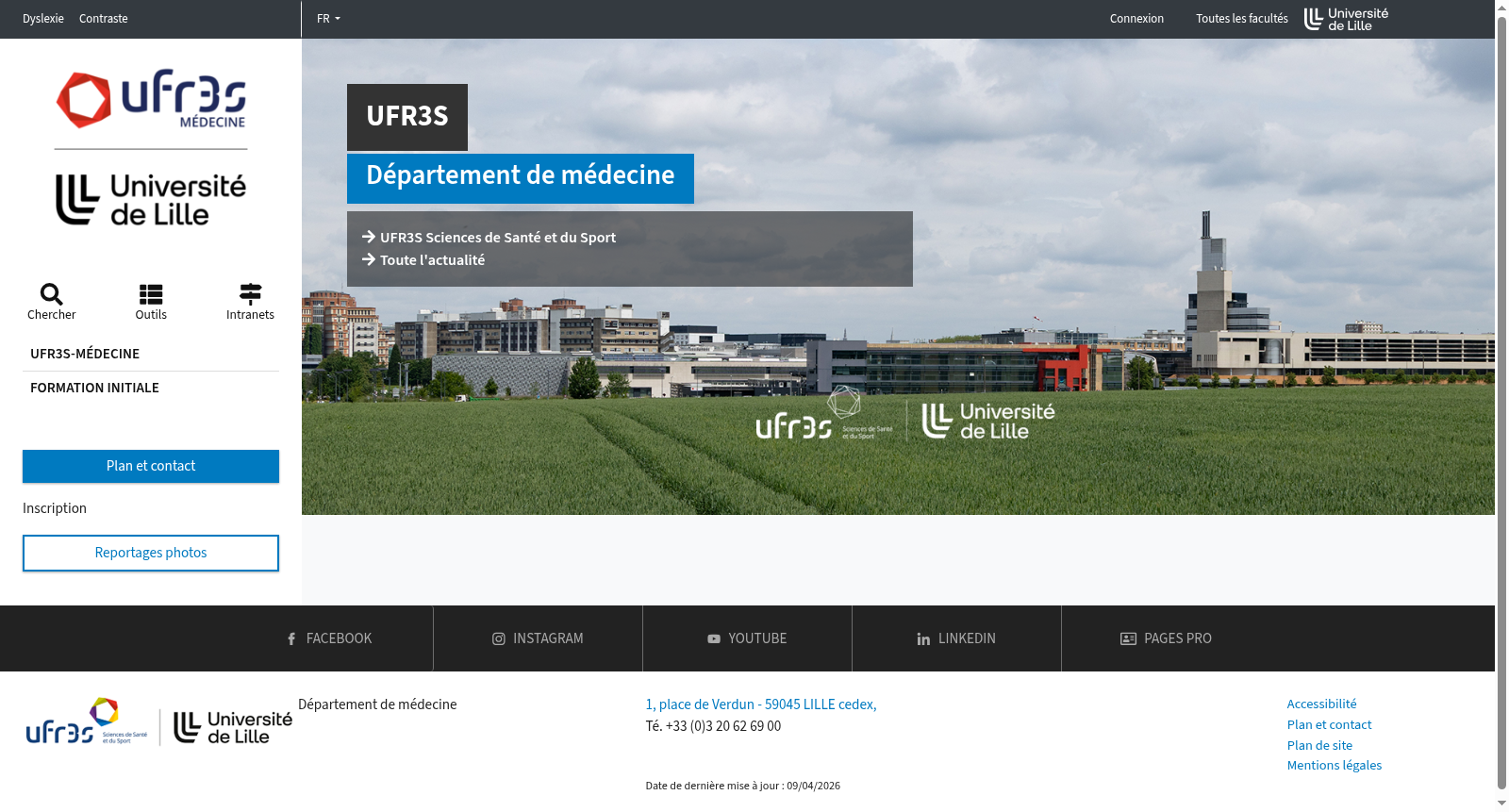Open the Chercher search icon

(x=52, y=302)
